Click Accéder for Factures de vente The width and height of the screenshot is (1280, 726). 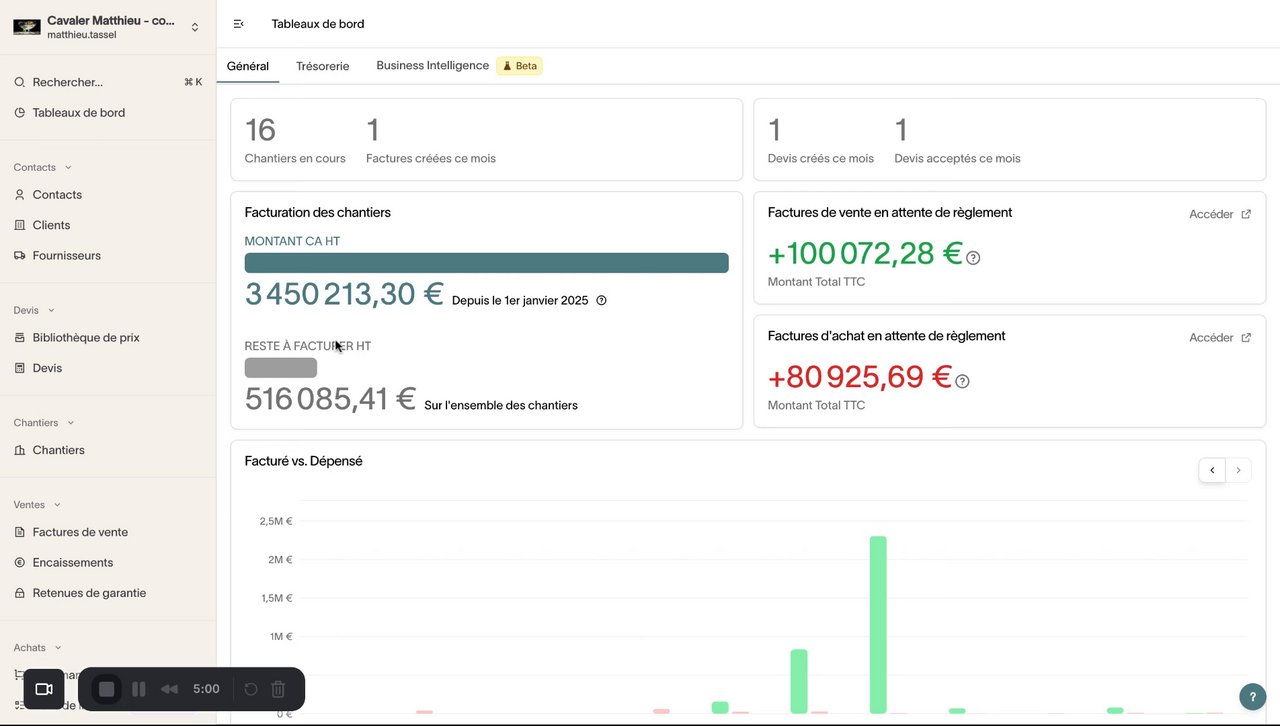[1219, 214]
